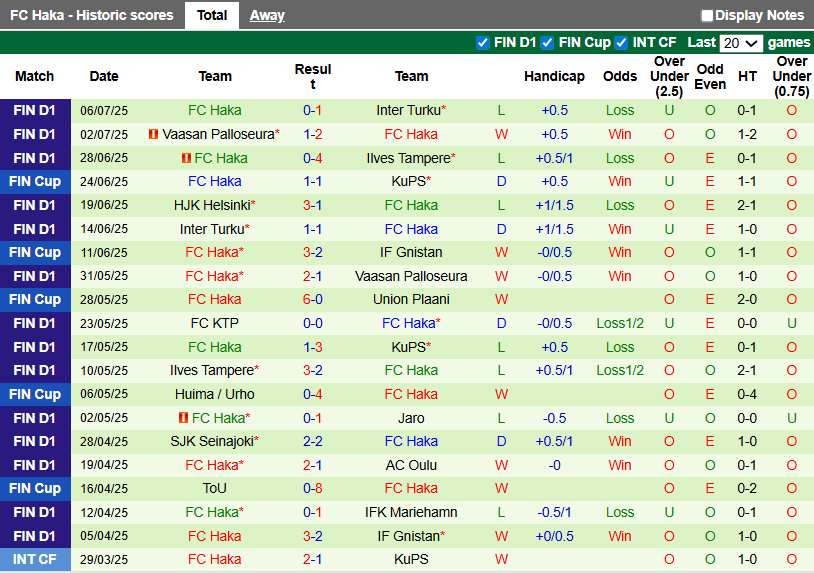Click the red card icon on 28/06/25 FC Haka

[x=186, y=158]
